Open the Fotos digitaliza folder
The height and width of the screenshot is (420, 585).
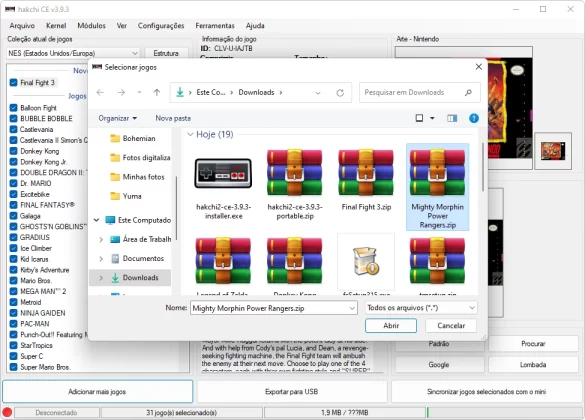pos(140,158)
